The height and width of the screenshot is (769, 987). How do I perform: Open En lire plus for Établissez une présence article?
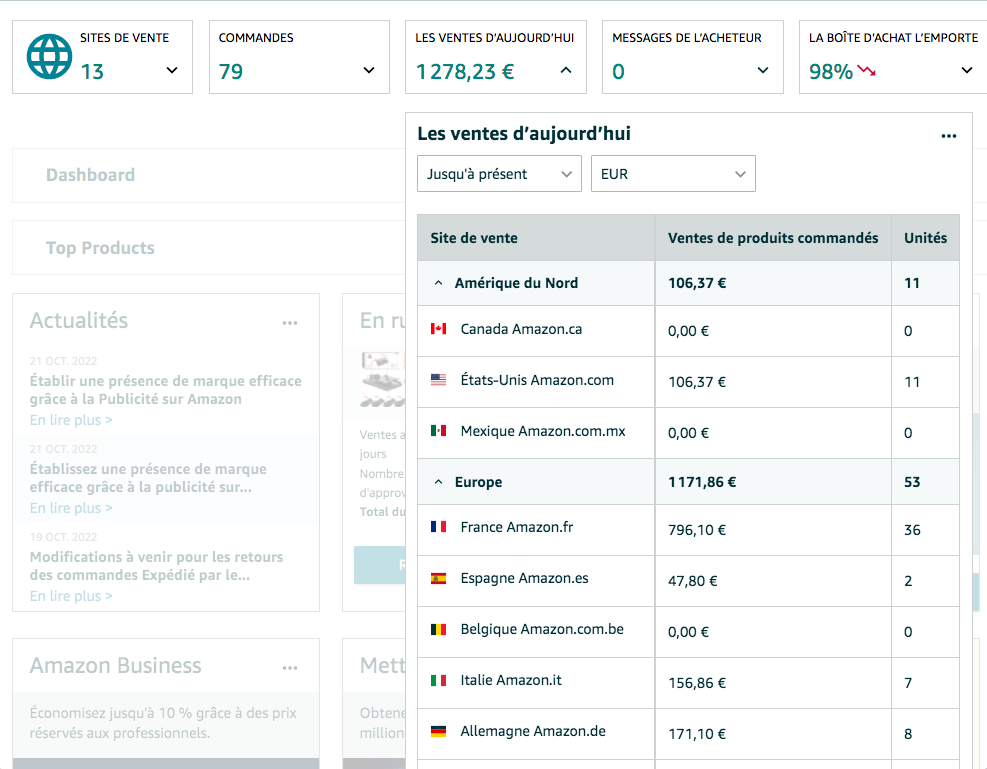tap(71, 508)
